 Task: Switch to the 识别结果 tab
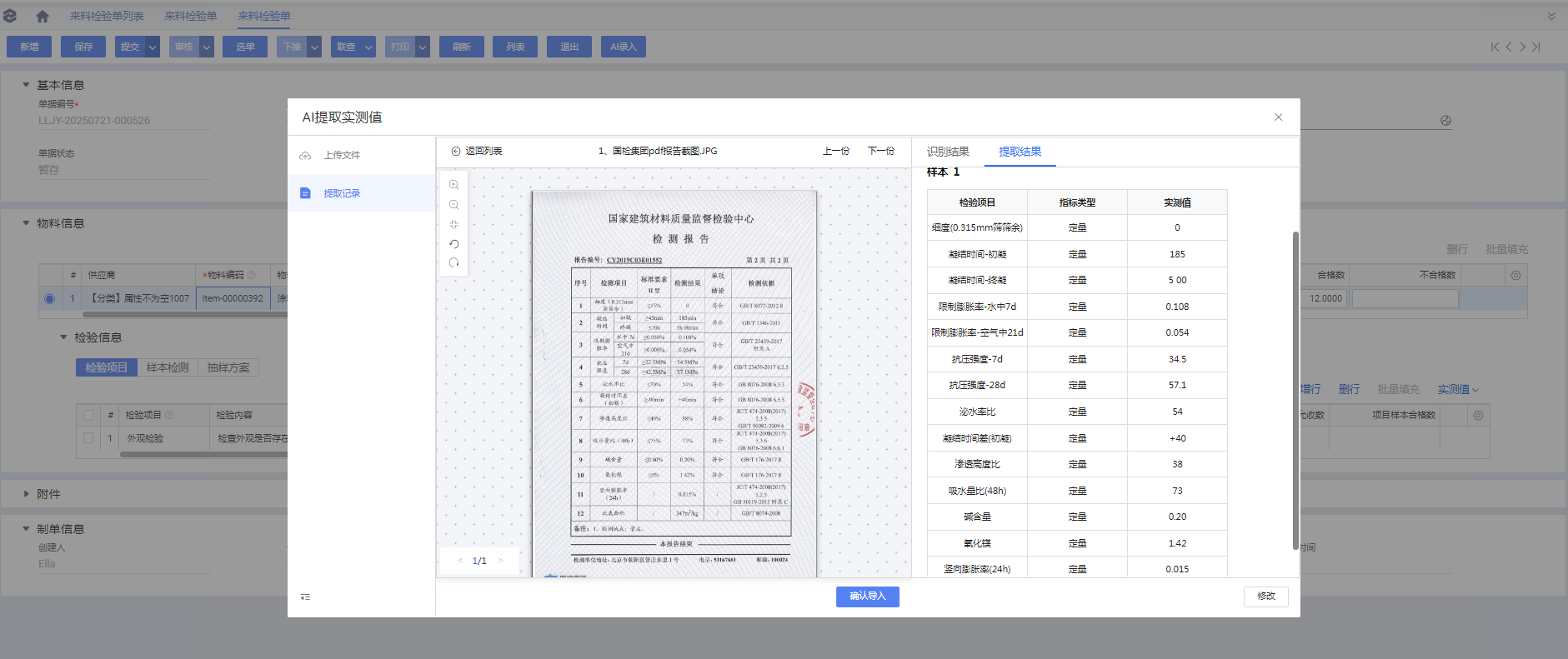(x=948, y=152)
